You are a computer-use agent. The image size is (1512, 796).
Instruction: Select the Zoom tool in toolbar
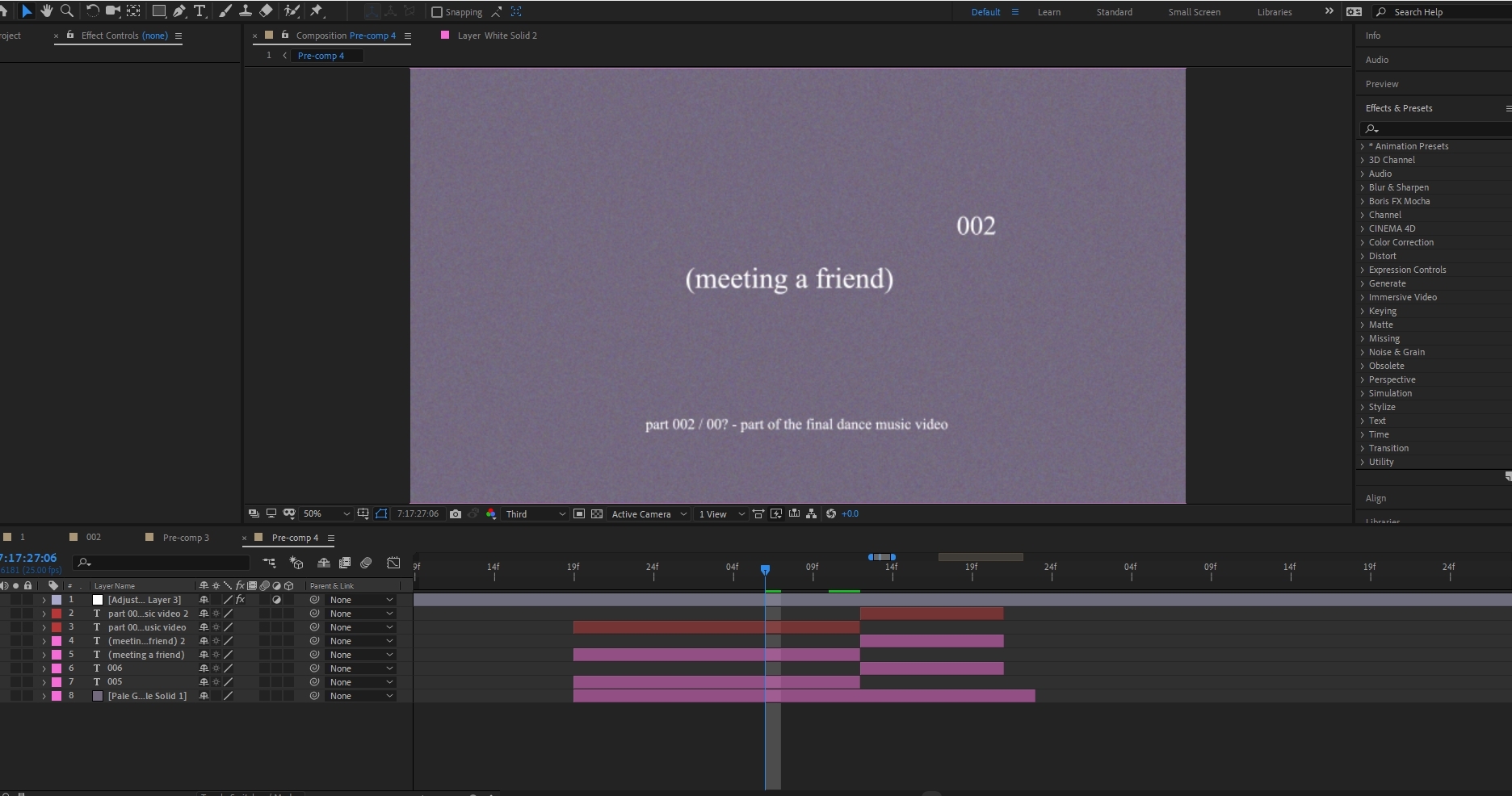[x=67, y=10]
